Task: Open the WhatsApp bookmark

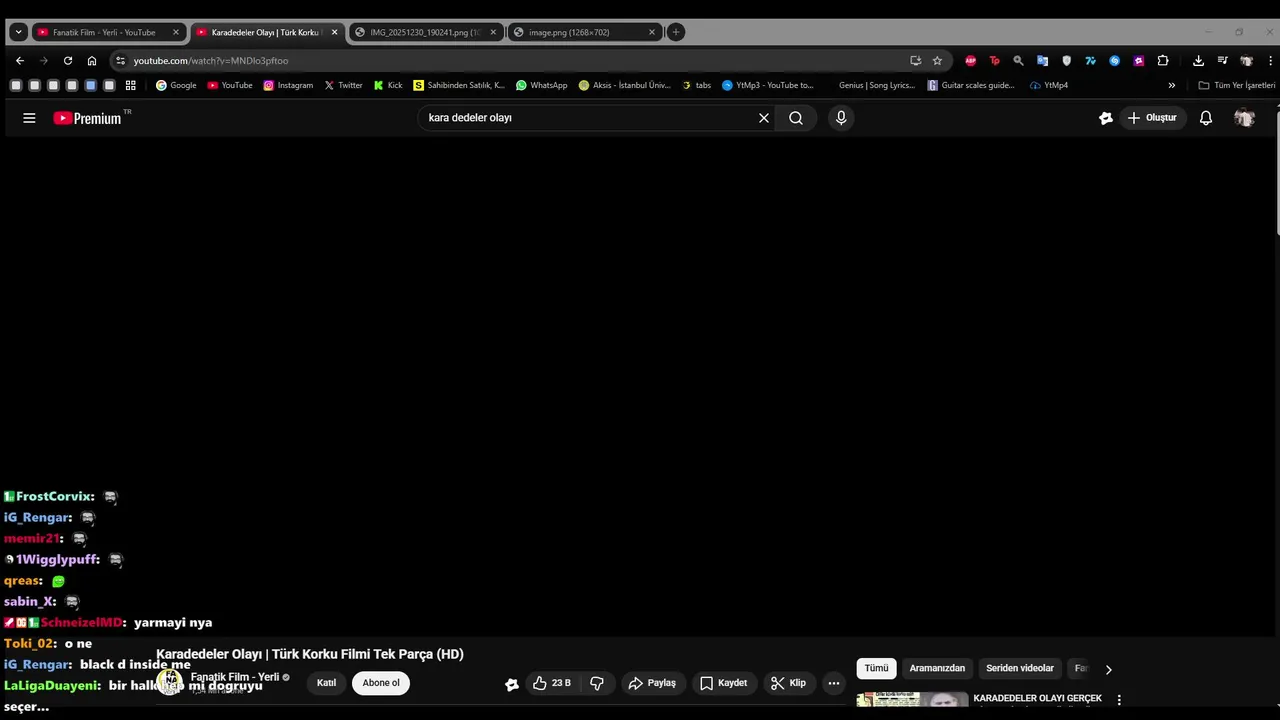Action: [541, 85]
